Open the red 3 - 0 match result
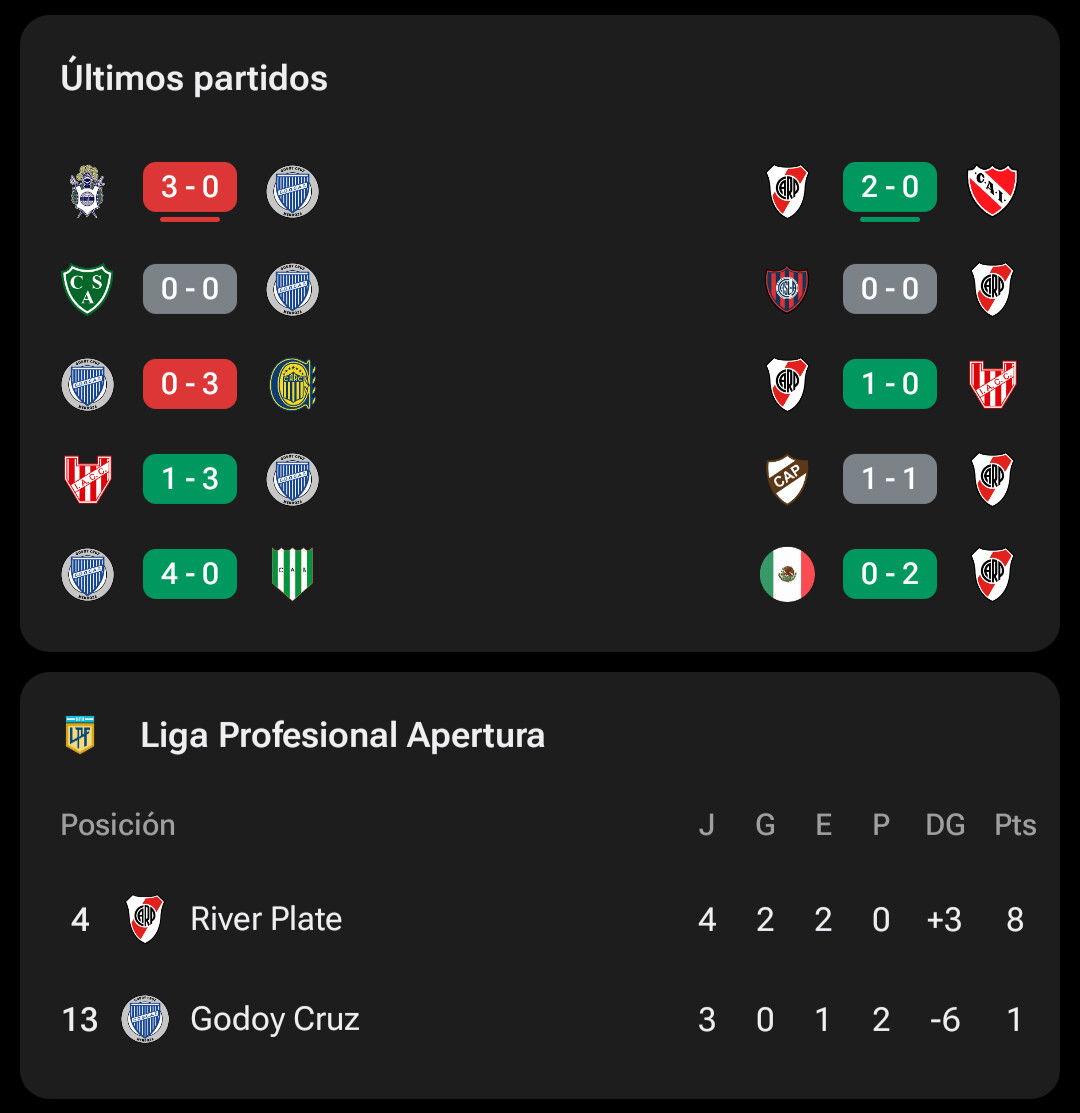This screenshot has width=1080, height=1113. tap(189, 187)
